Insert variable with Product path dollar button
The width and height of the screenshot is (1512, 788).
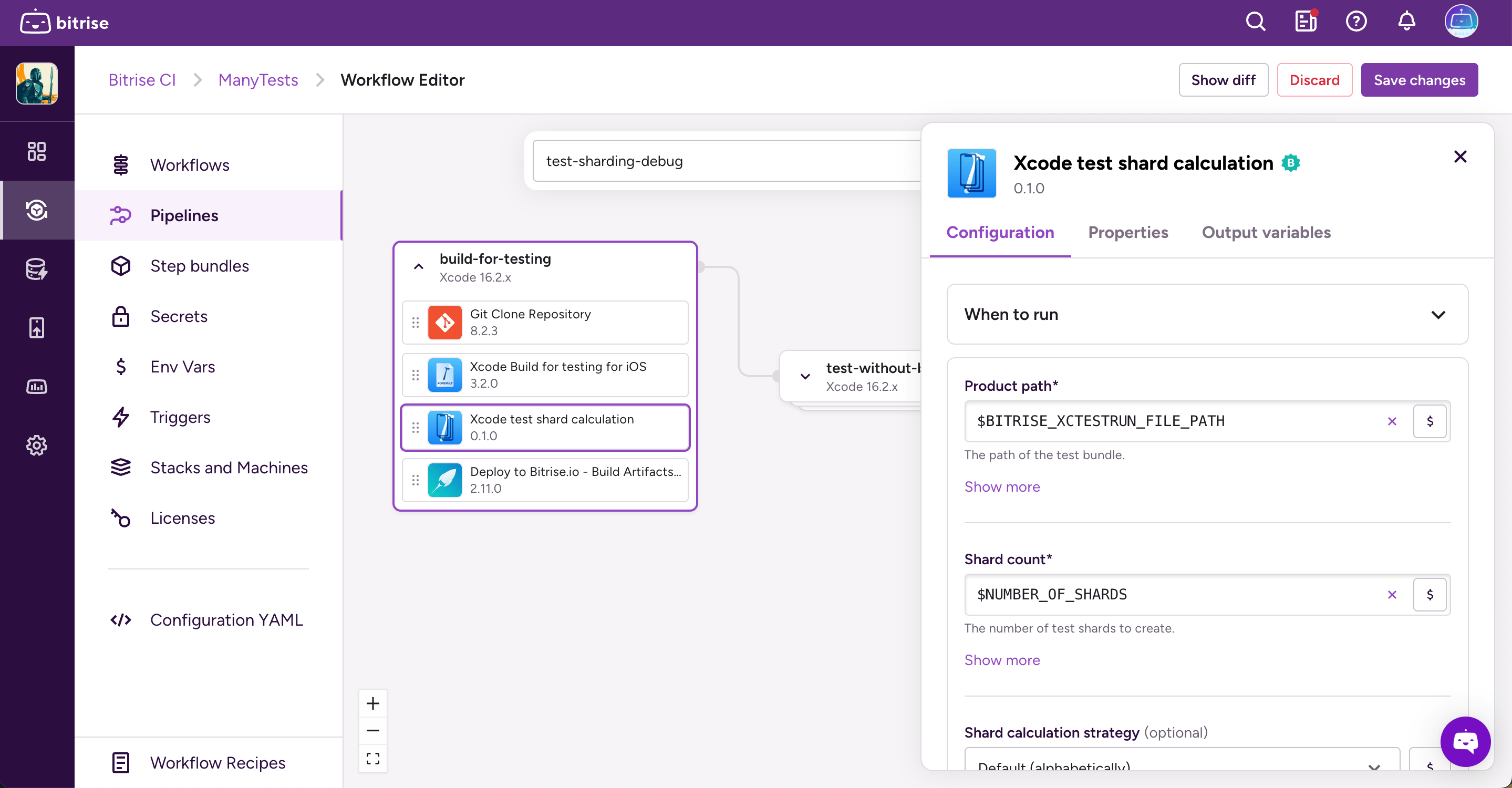pos(1430,421)
